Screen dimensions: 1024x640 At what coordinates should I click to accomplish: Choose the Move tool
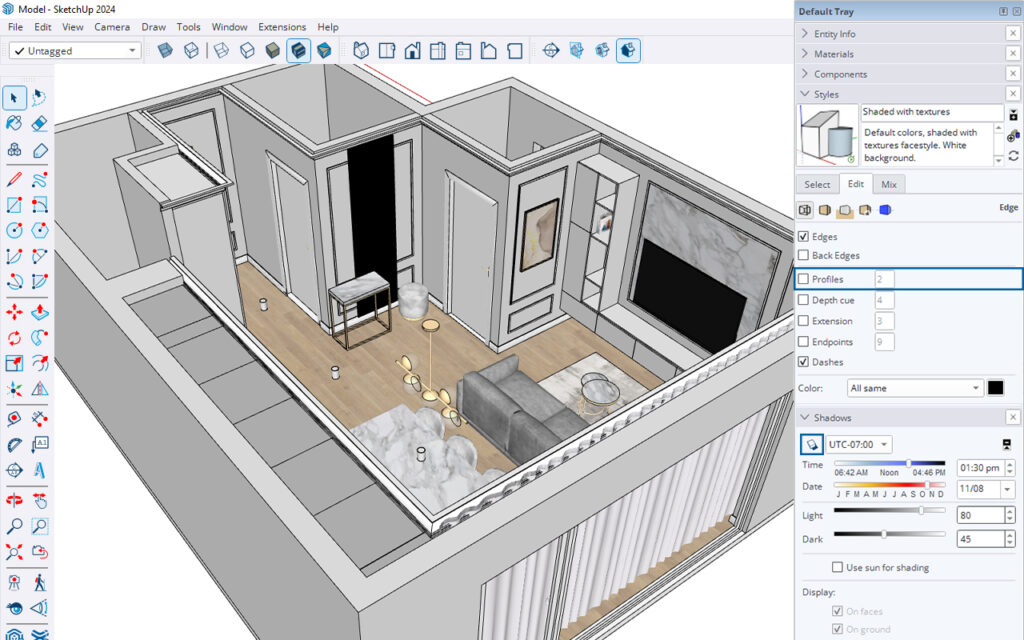14,312
